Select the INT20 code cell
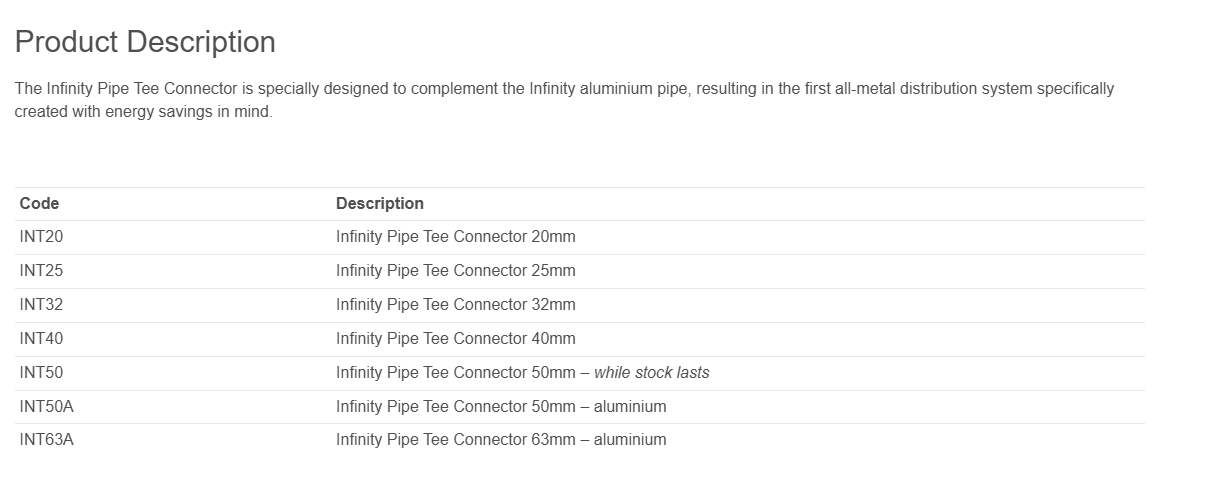This screenshot has width=1221, height=481. point(41,237)
